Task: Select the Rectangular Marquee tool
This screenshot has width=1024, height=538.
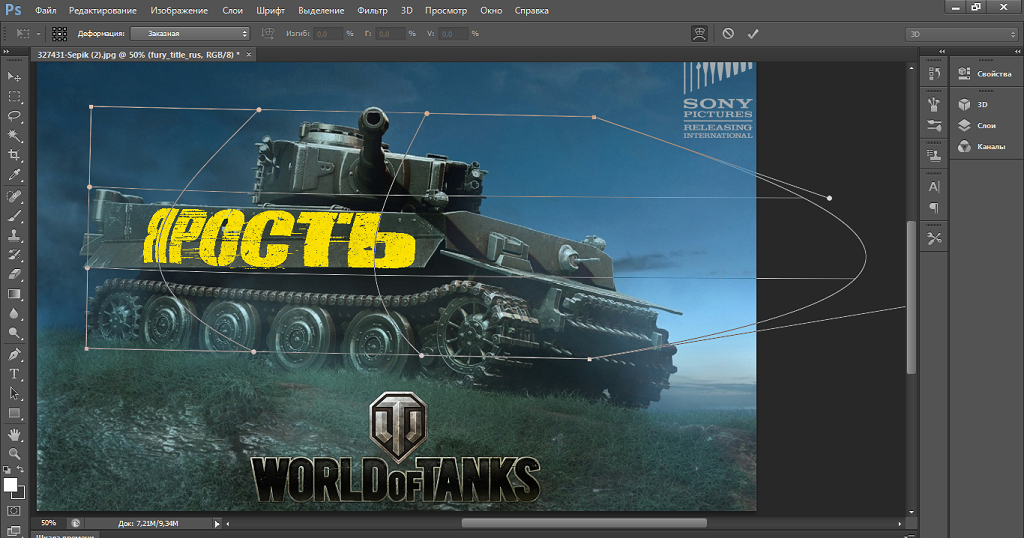Action: point(14,97)
